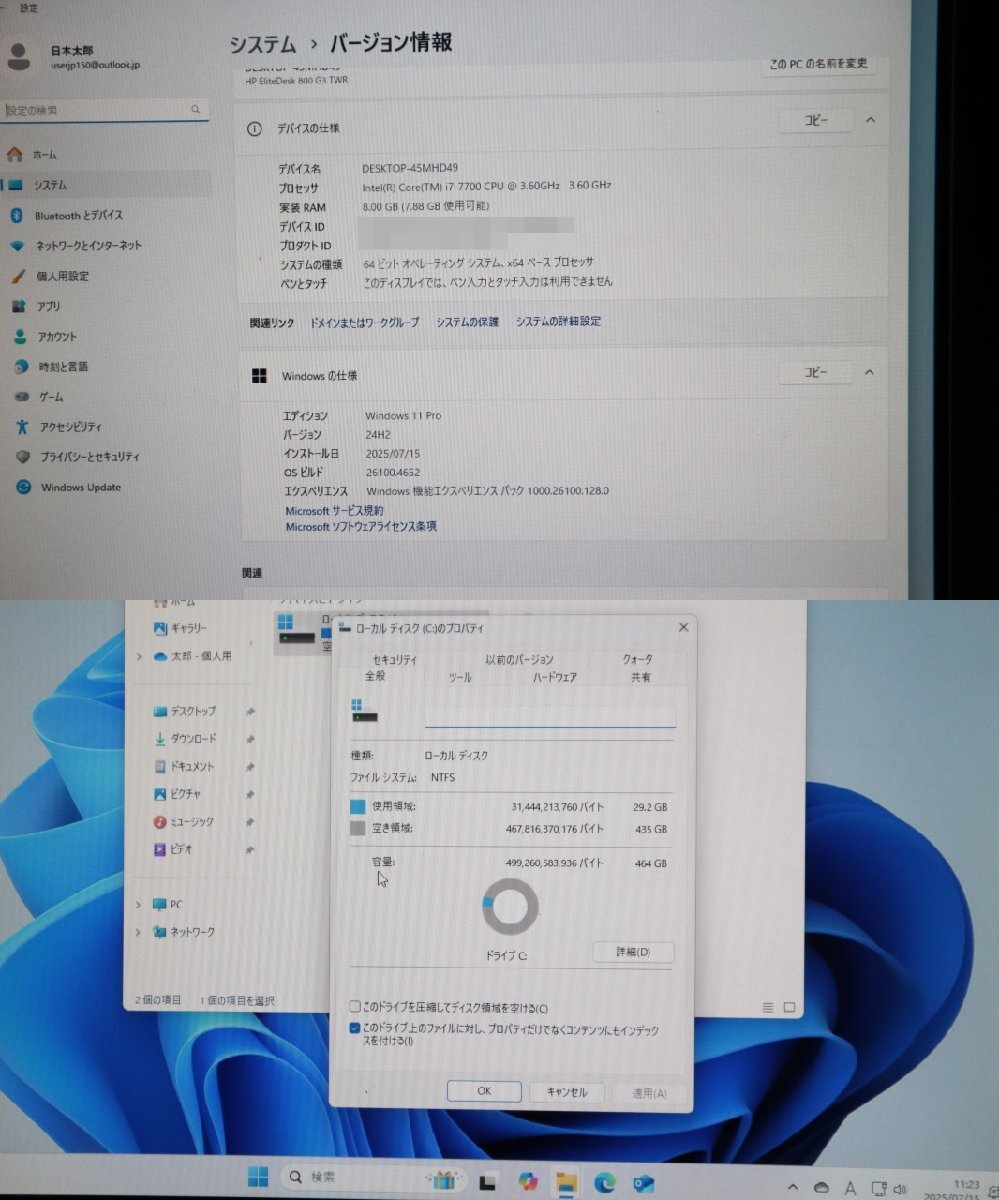Collapse the デバイスの仕様 section
Screen dimensions: 999x1200
(870, 120)
